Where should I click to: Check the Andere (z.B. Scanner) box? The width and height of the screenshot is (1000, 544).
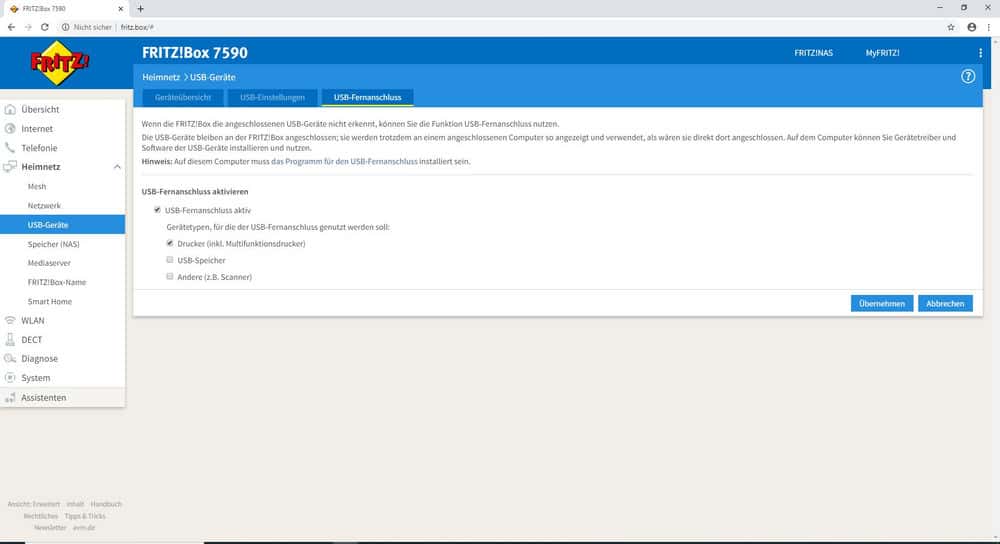170,276
